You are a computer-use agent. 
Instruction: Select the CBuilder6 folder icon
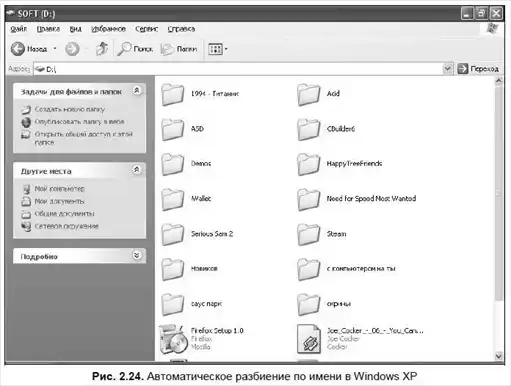click(308, 129)
